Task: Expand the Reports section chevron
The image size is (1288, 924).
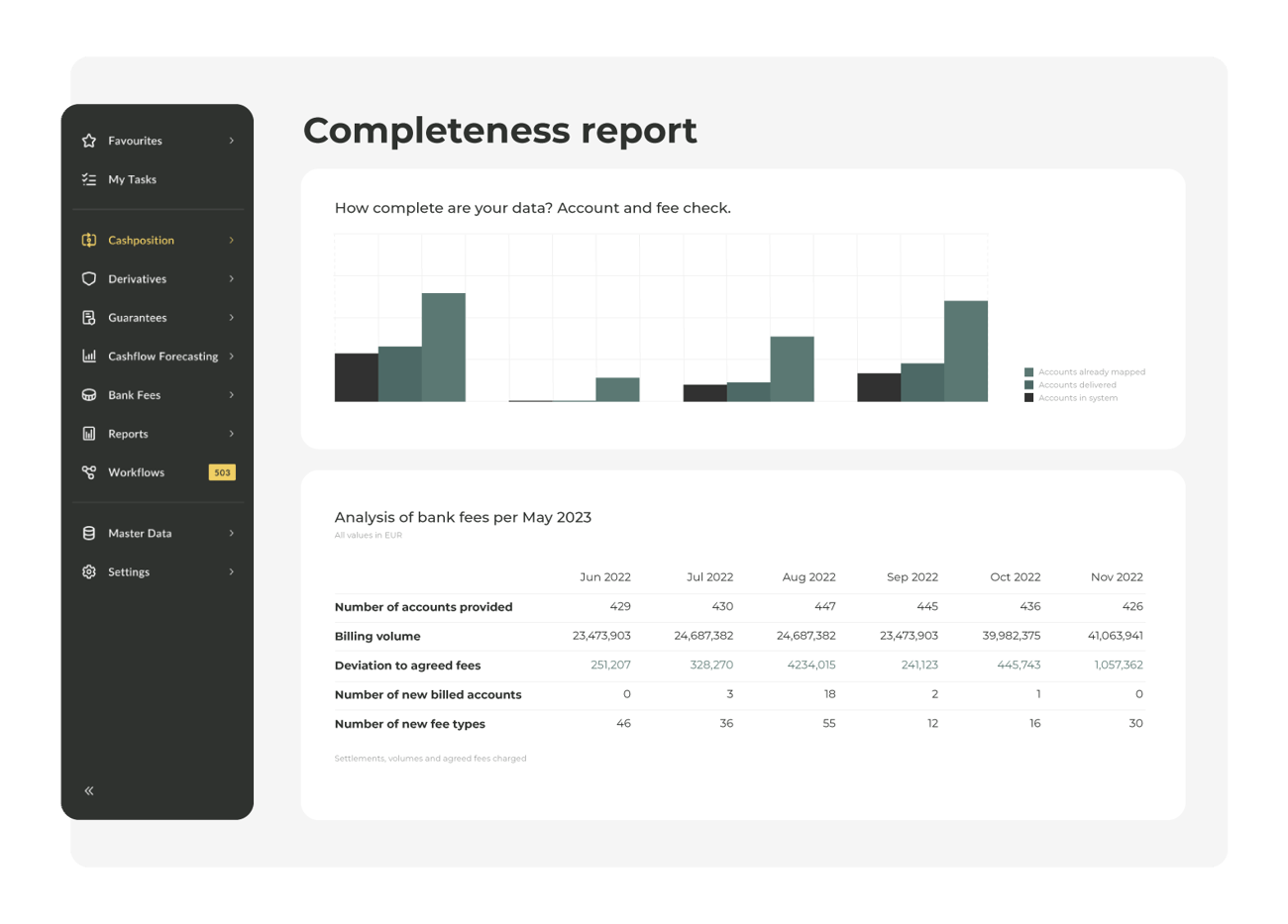Action: [x=231, y=433]
